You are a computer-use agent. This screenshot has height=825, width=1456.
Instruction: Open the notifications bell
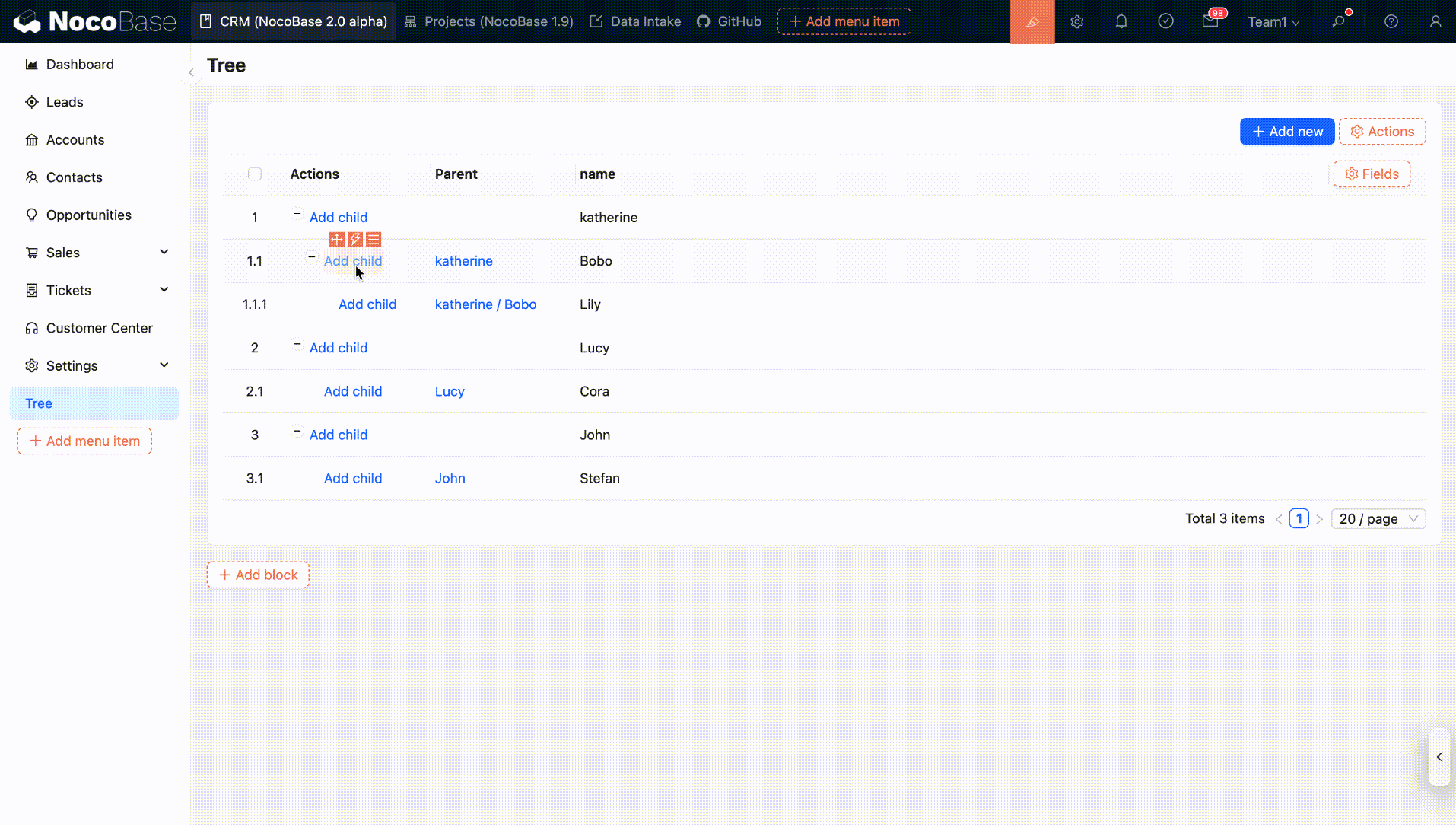[x=1121, y=21]
